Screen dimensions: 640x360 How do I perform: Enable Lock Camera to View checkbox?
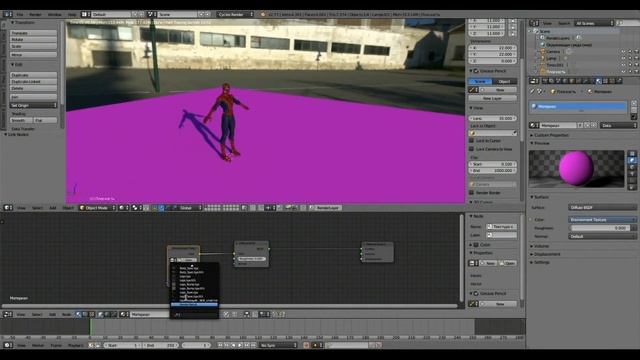471,149
